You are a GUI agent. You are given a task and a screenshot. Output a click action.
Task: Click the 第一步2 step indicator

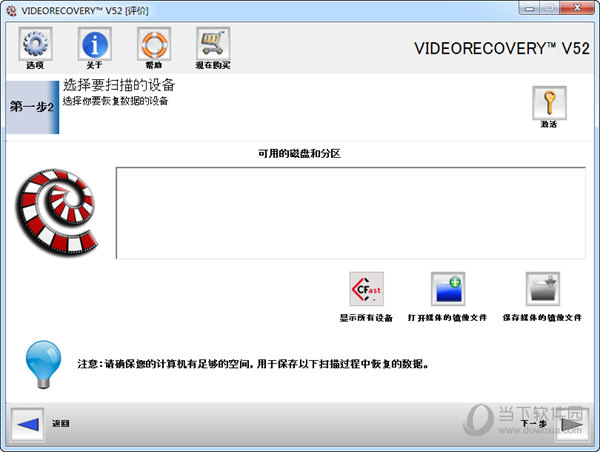click(x=33, y=107)
